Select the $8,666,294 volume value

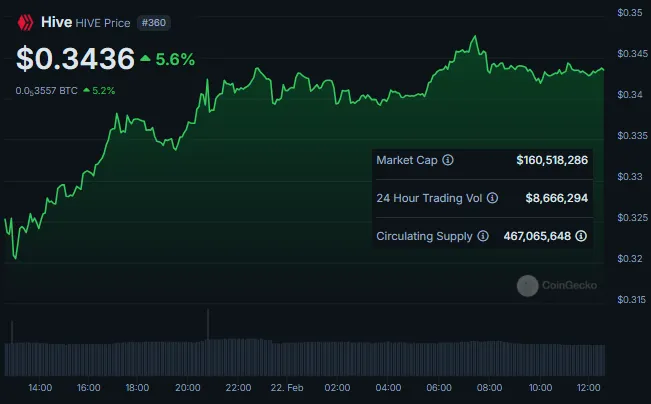click(556, 198)
